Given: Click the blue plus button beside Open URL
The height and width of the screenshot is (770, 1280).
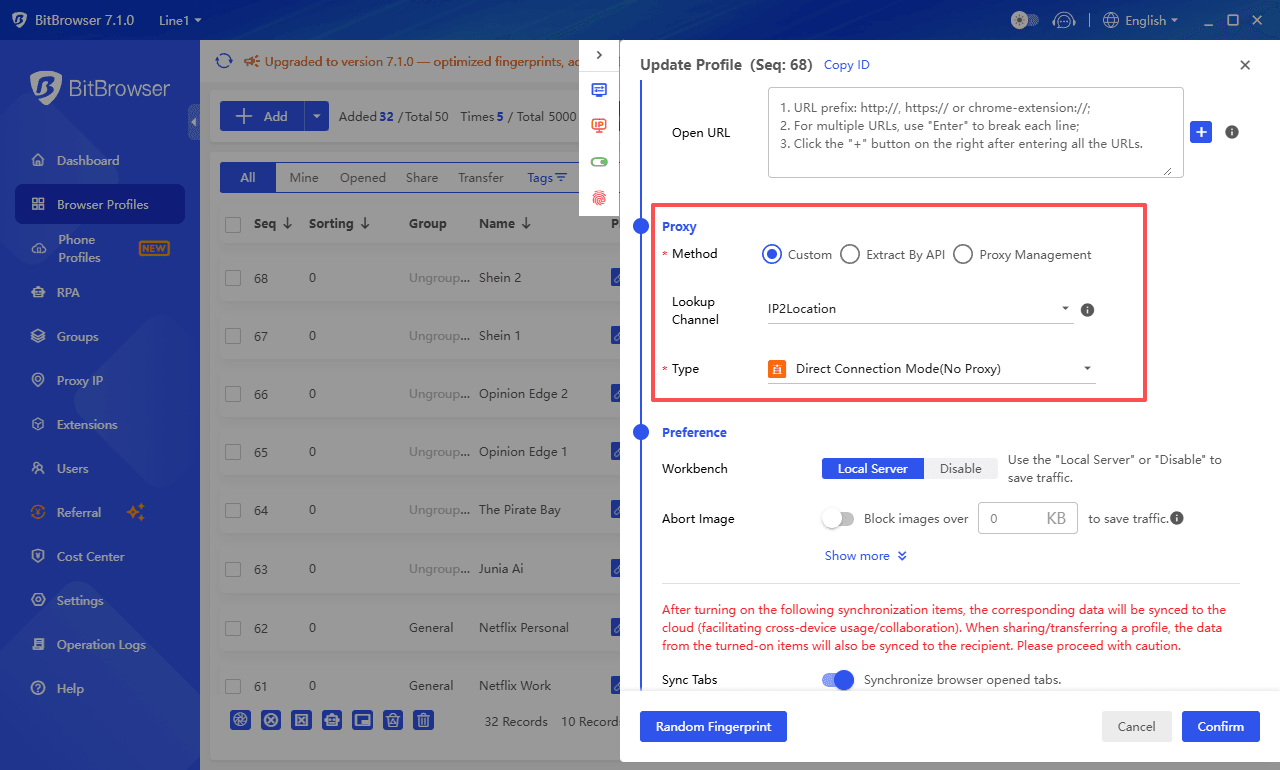Looking at the screenshot, I should click(1201, 132).
